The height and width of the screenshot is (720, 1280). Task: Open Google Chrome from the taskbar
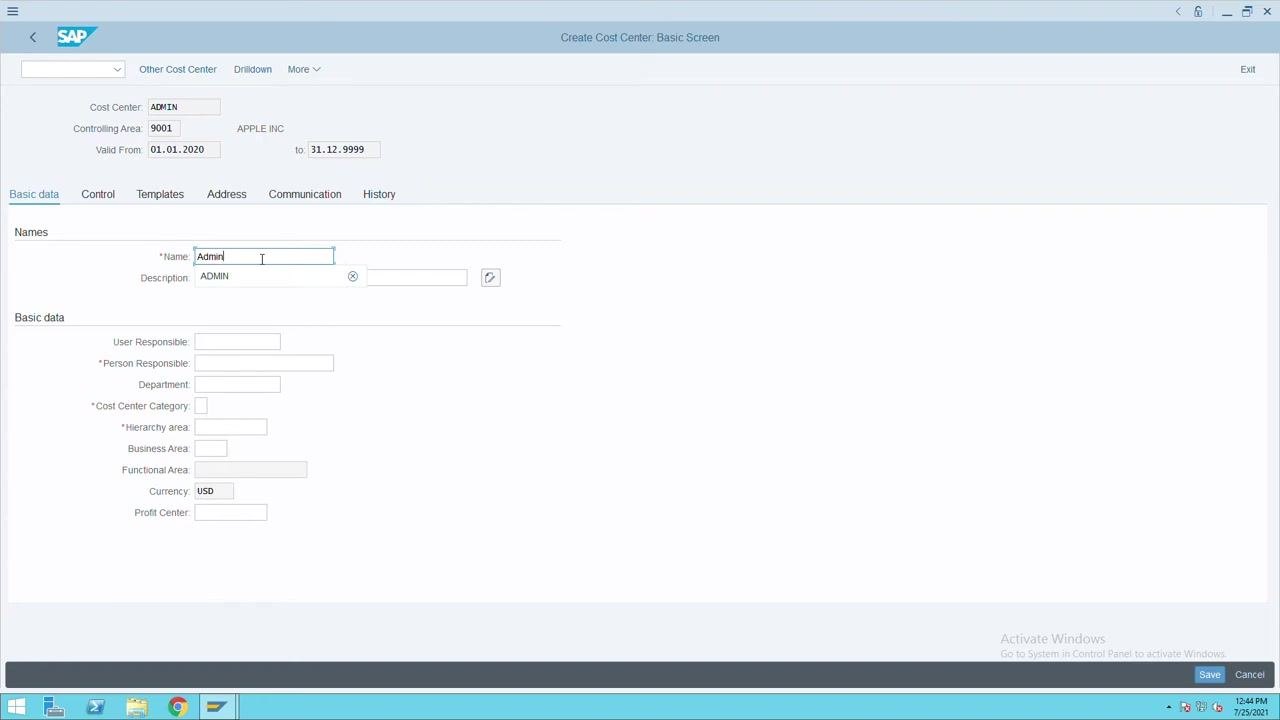[x=177, y=707]
